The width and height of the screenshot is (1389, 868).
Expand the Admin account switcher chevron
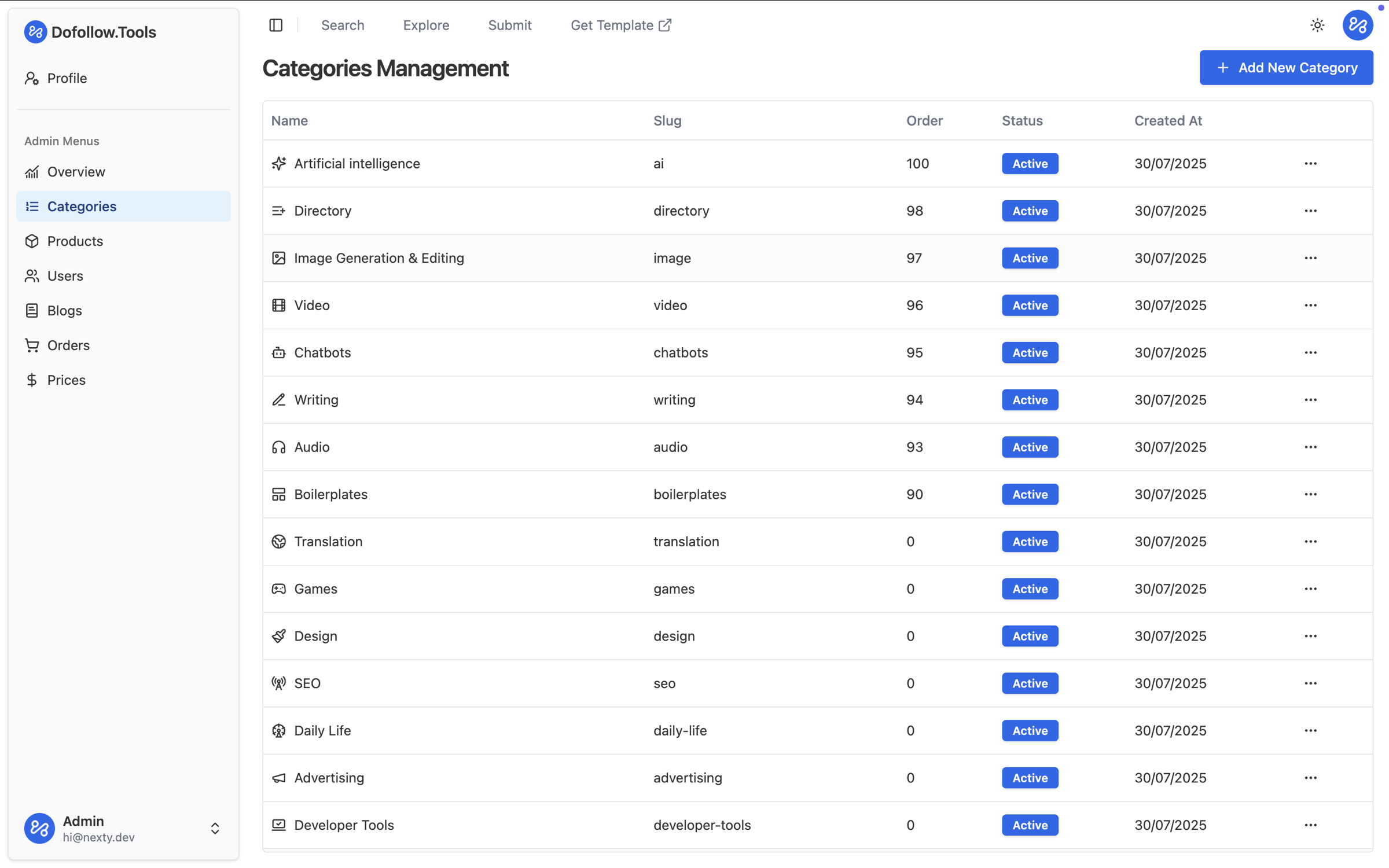(215, 829)
